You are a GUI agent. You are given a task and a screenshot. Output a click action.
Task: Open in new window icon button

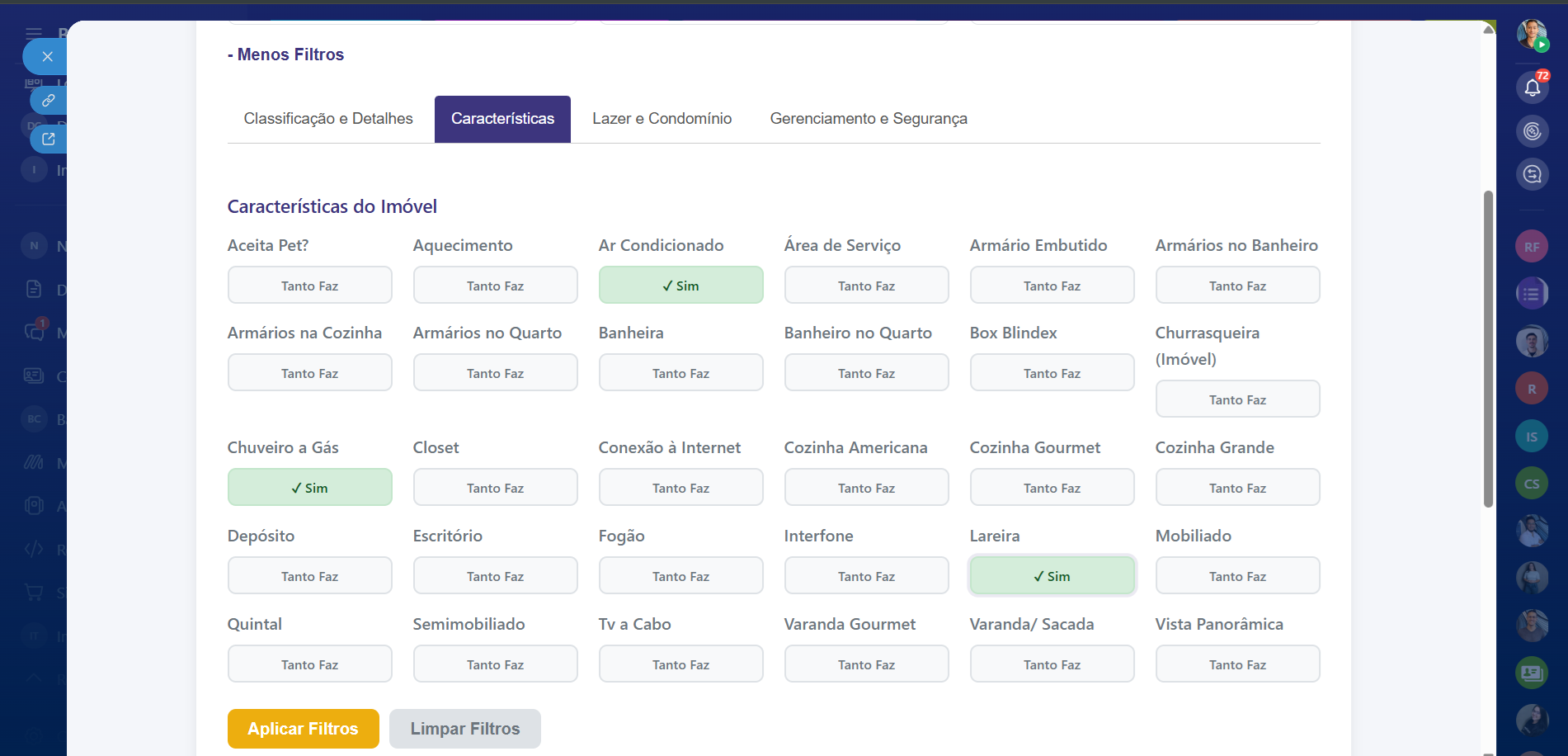tap(49, 139)
